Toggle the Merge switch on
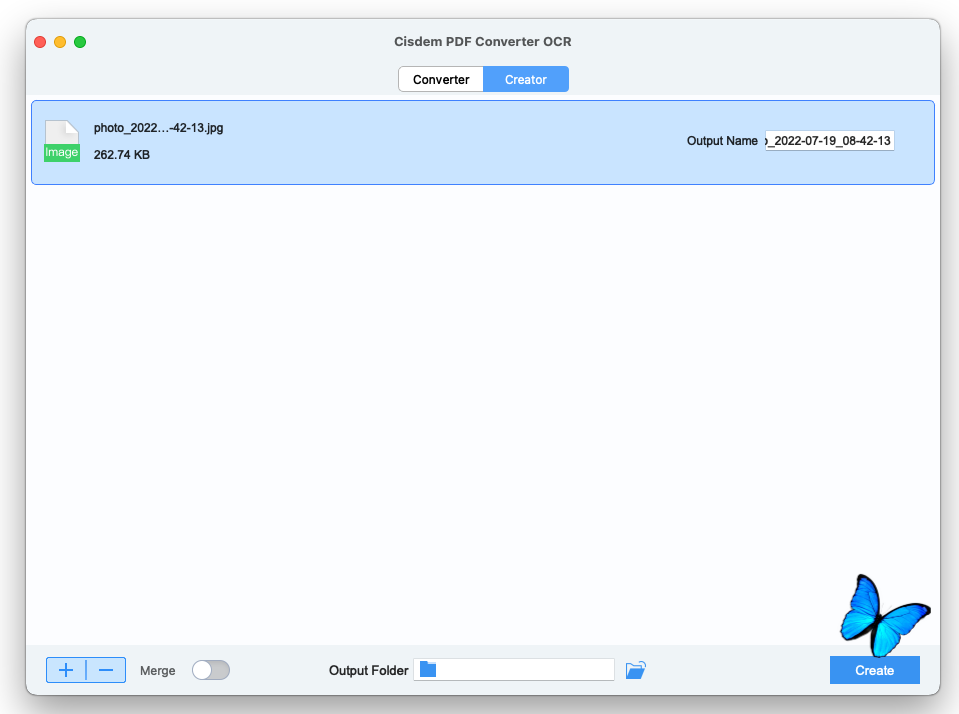This screenshot has width=959, height=714. pyautogui.click(x=211, y=670)
